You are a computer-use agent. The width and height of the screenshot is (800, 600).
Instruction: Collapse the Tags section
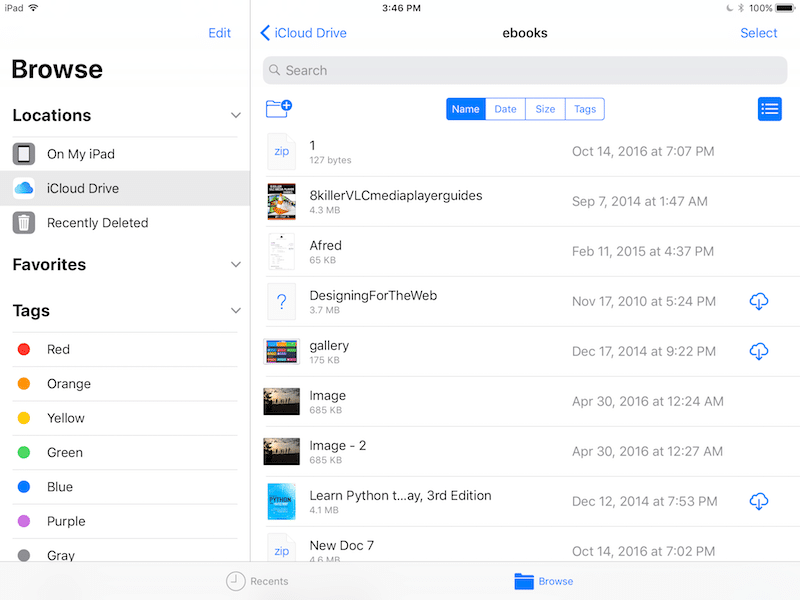coord(236,311)
